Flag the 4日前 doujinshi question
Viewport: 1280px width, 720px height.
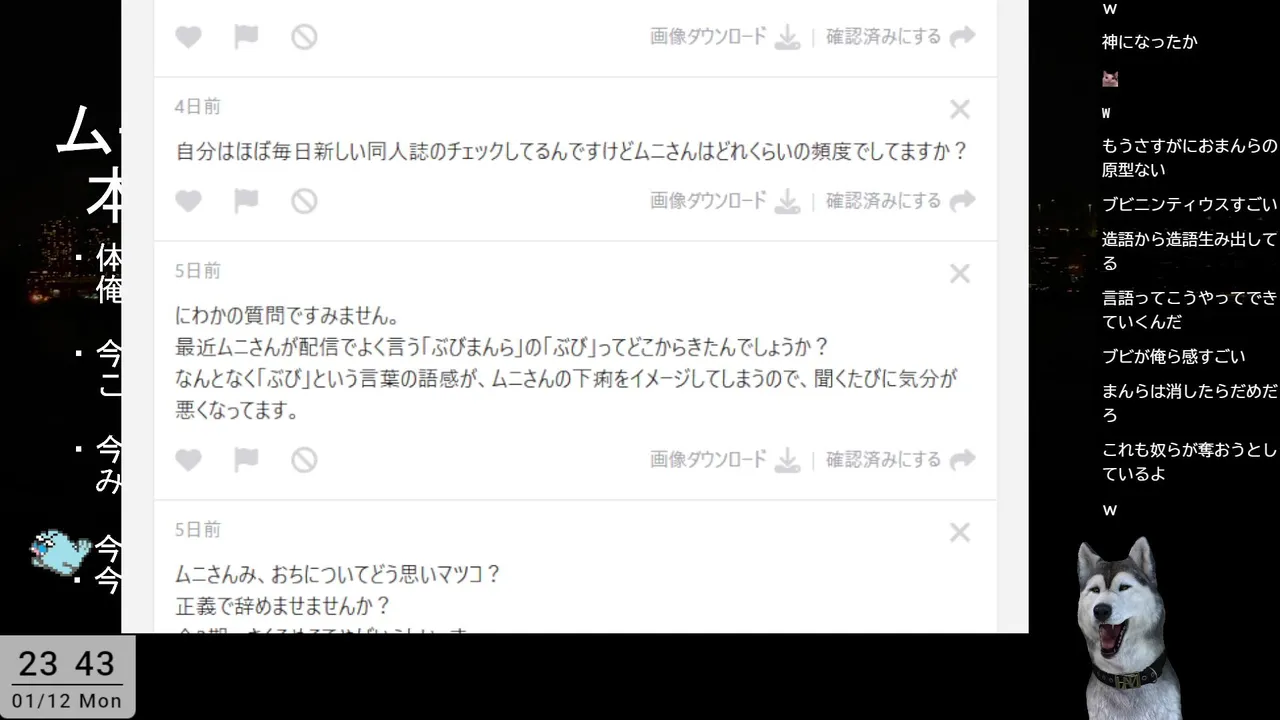coord(246,201)
